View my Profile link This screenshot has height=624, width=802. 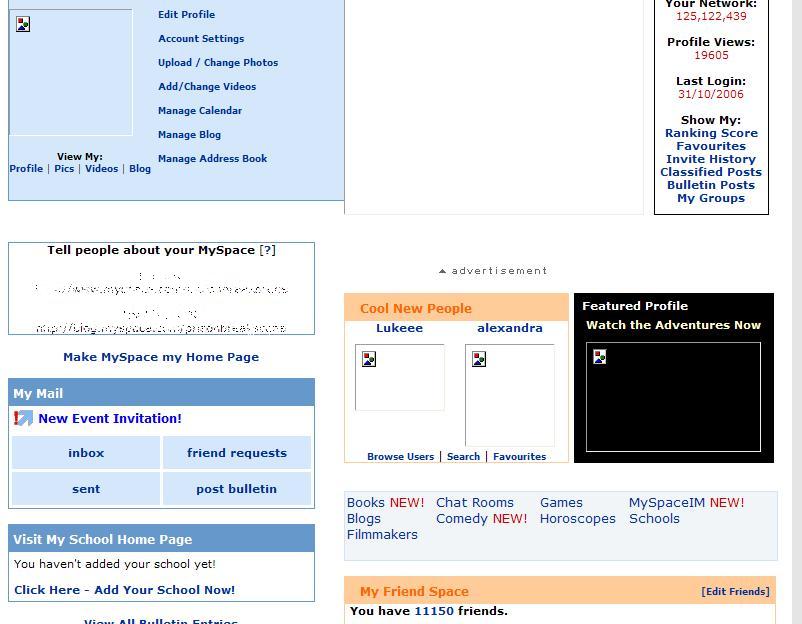coord(26,168)
